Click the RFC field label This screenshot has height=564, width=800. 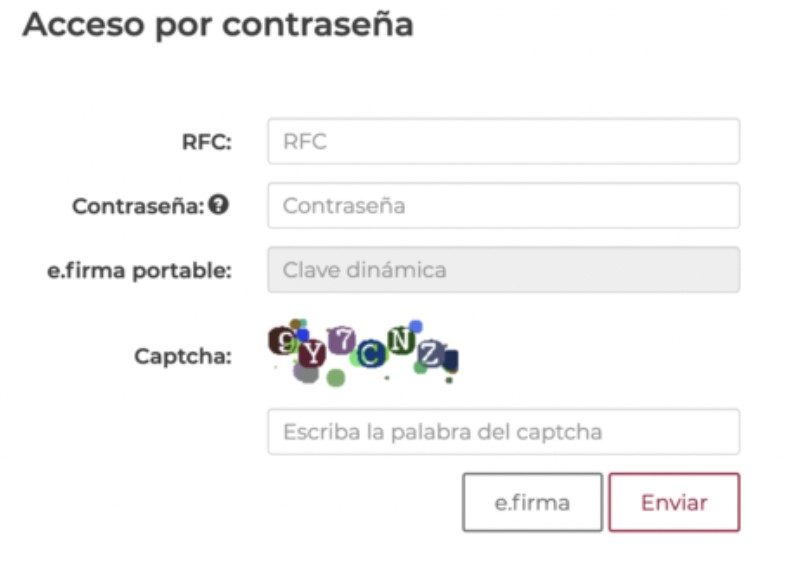206,142
